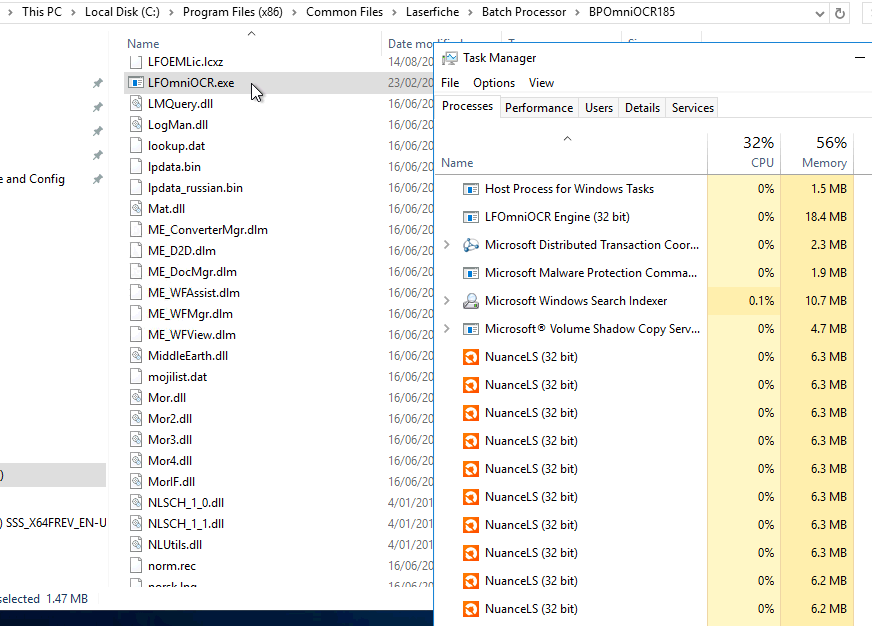Viewport: 872px width, 626px height.
Task: Click the pin icon beside 'and Config'
Action: tap(98, 179)
